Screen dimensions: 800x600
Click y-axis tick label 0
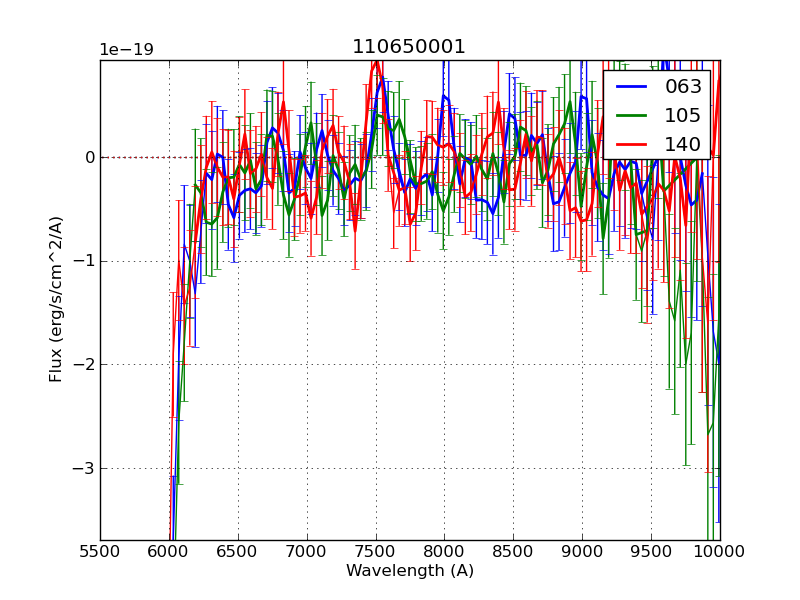(x=89, y=157)
